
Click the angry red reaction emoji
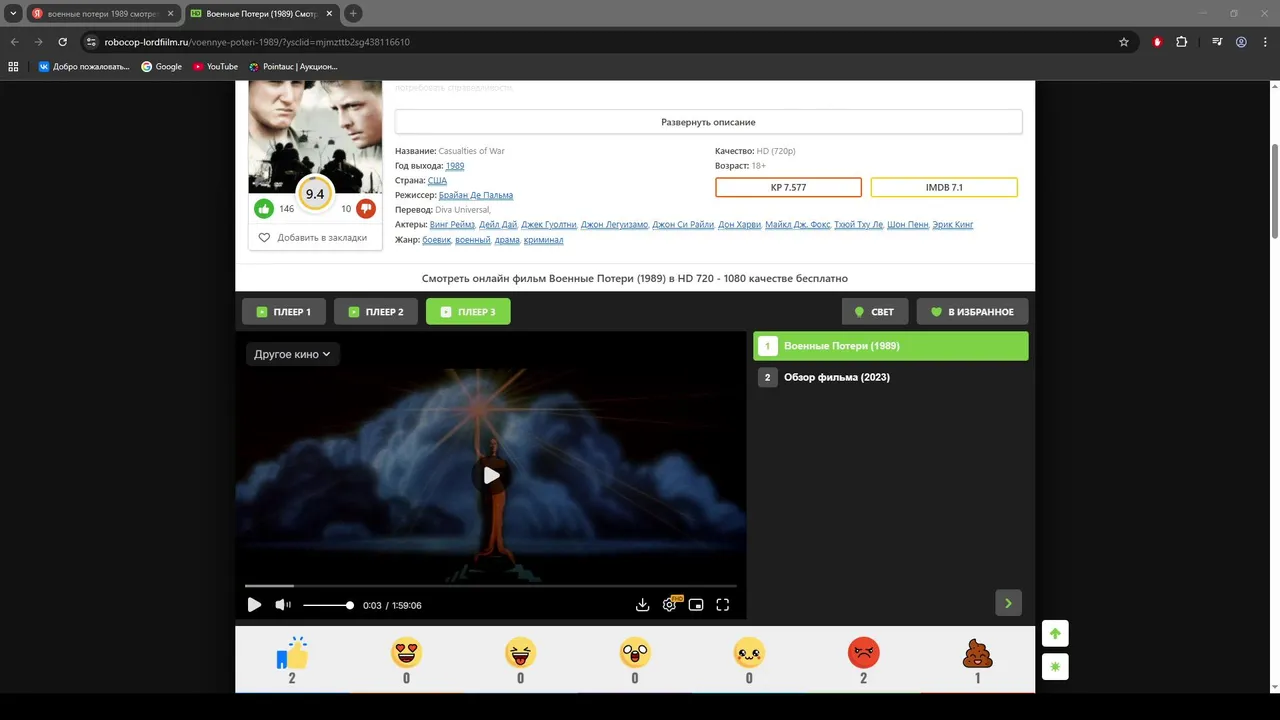(x=863, y=654)
